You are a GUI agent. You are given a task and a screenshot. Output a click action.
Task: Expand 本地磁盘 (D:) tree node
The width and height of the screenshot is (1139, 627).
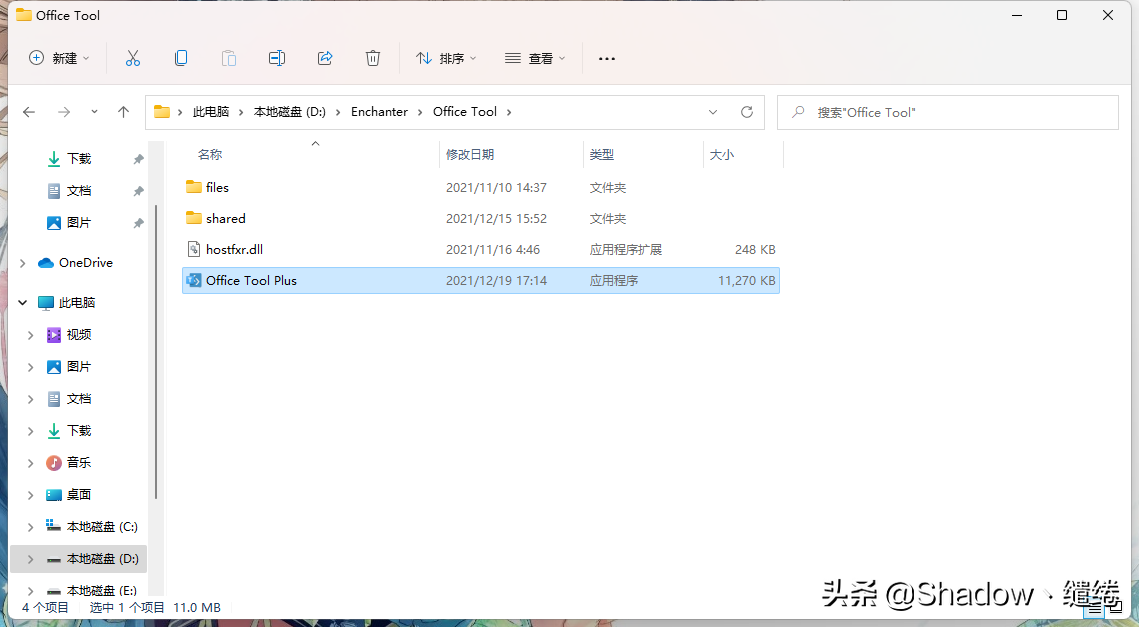pyautogui.click(x=31, y=559)
